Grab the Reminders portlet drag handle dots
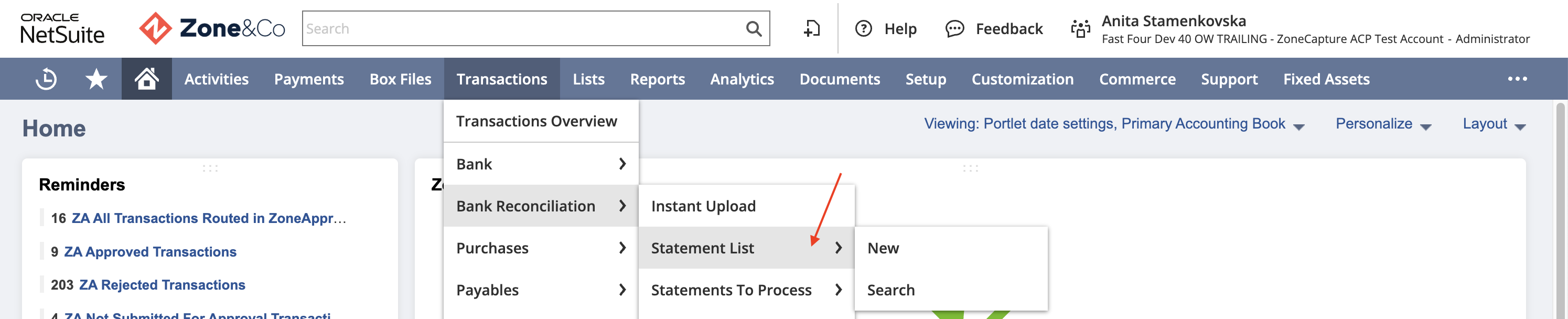The width and height of the screenshot is (1568, 319). [210, 168]
